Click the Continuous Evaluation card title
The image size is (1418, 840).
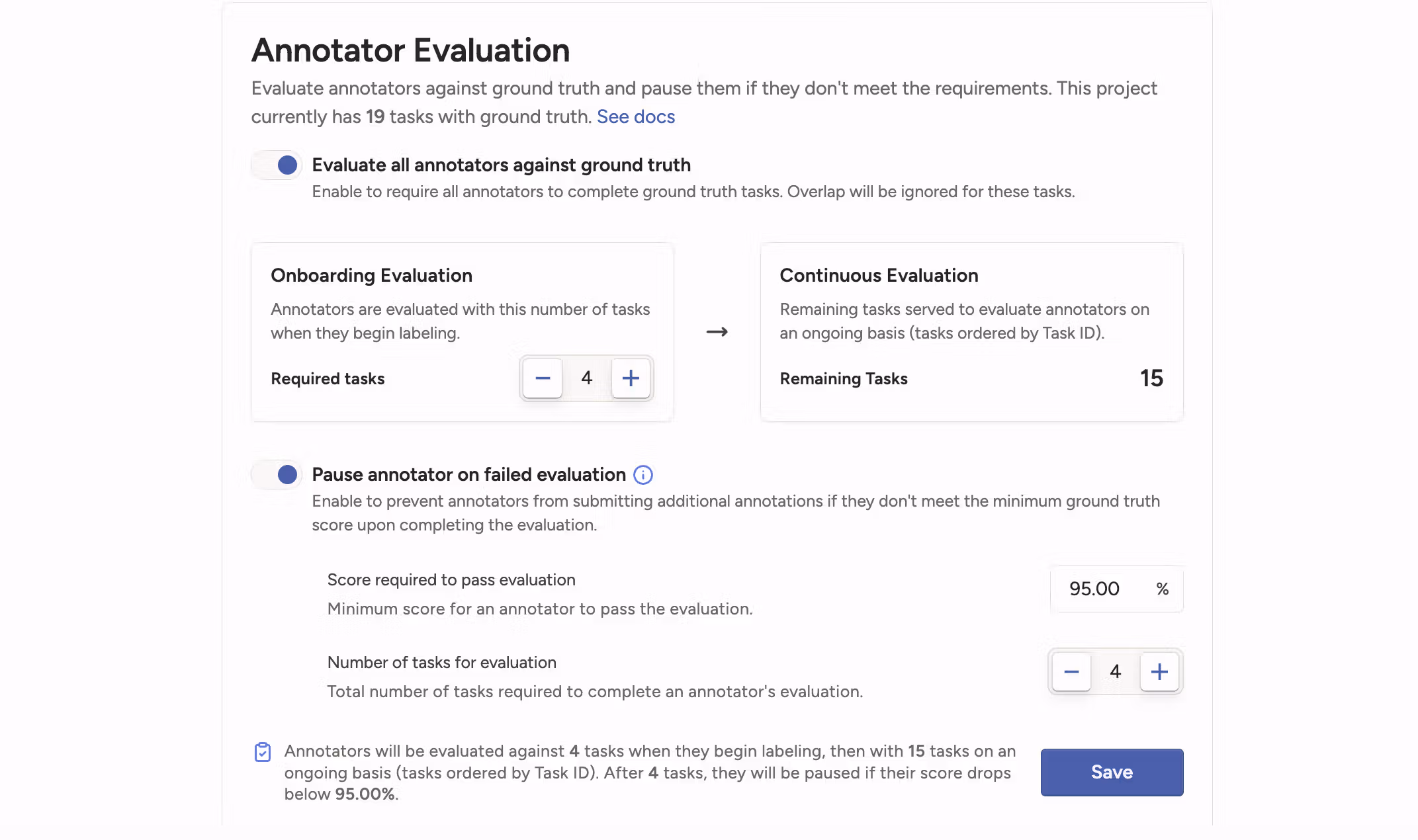coord(879,275)
